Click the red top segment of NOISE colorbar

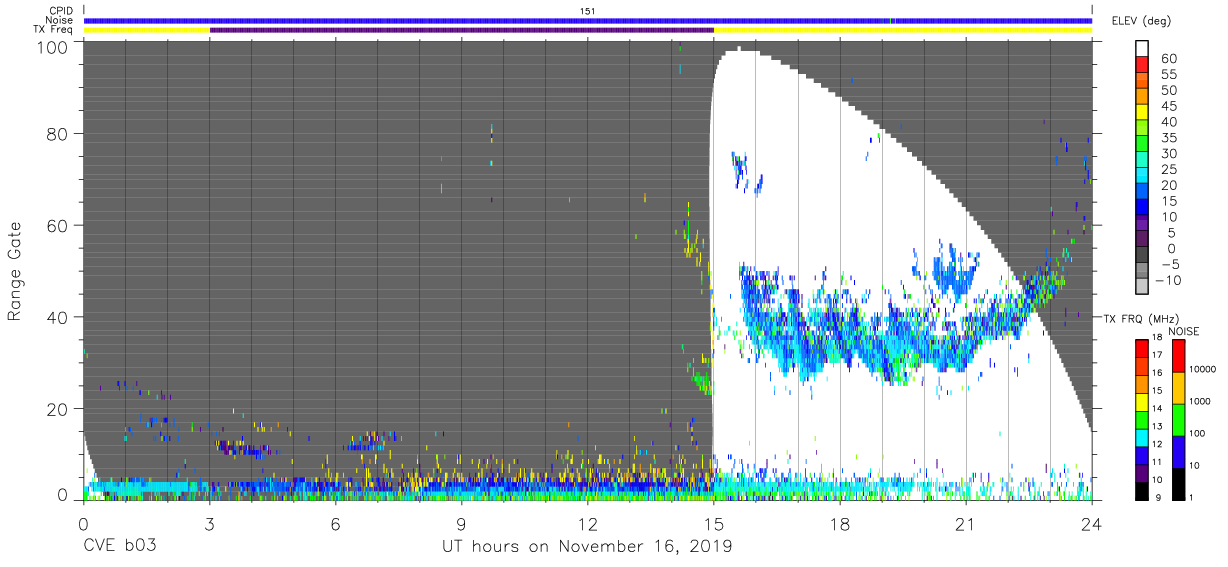coord(1179,355)
